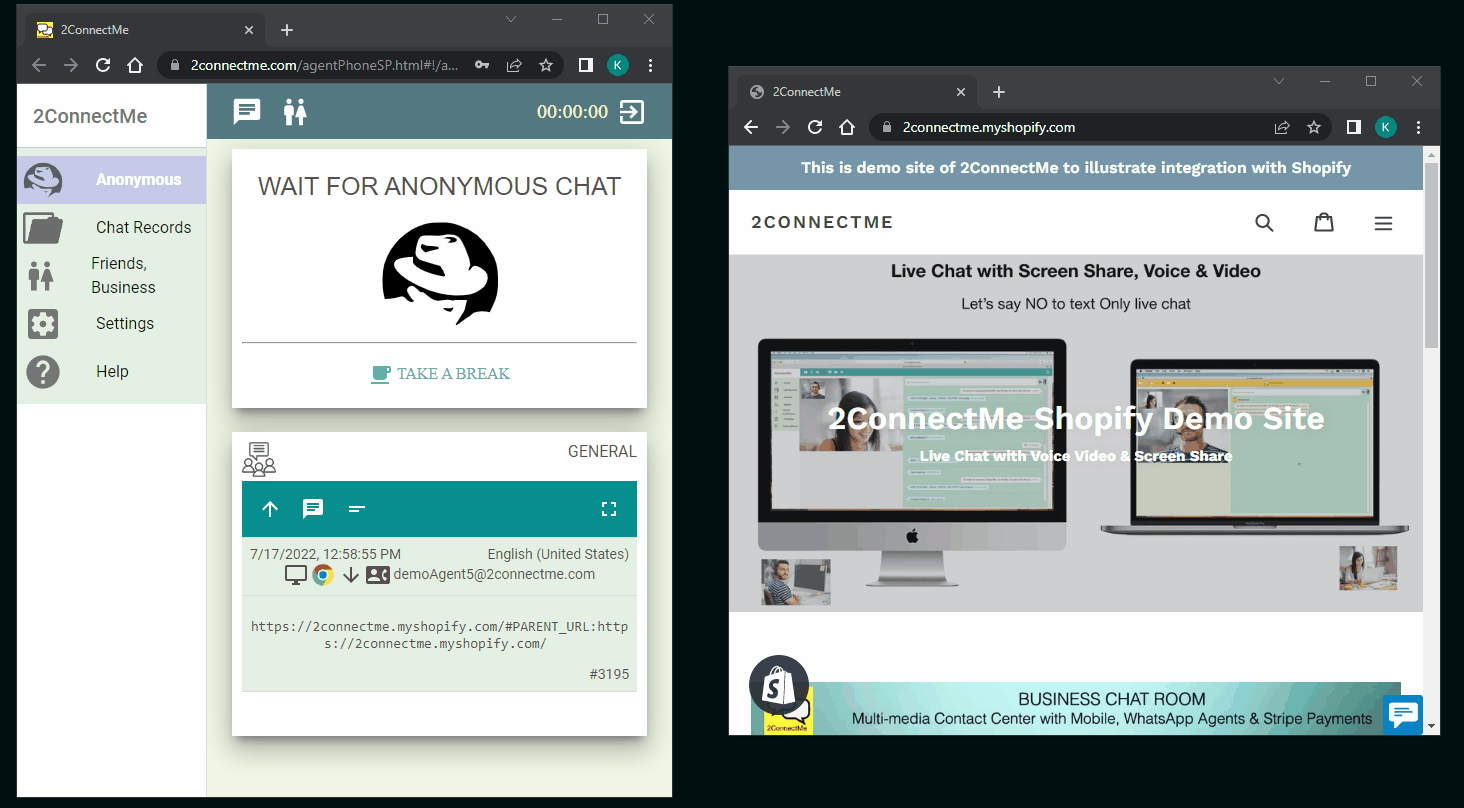Click the 2ConnectMe Shopify Demo Site heading

pos(1076,418)
